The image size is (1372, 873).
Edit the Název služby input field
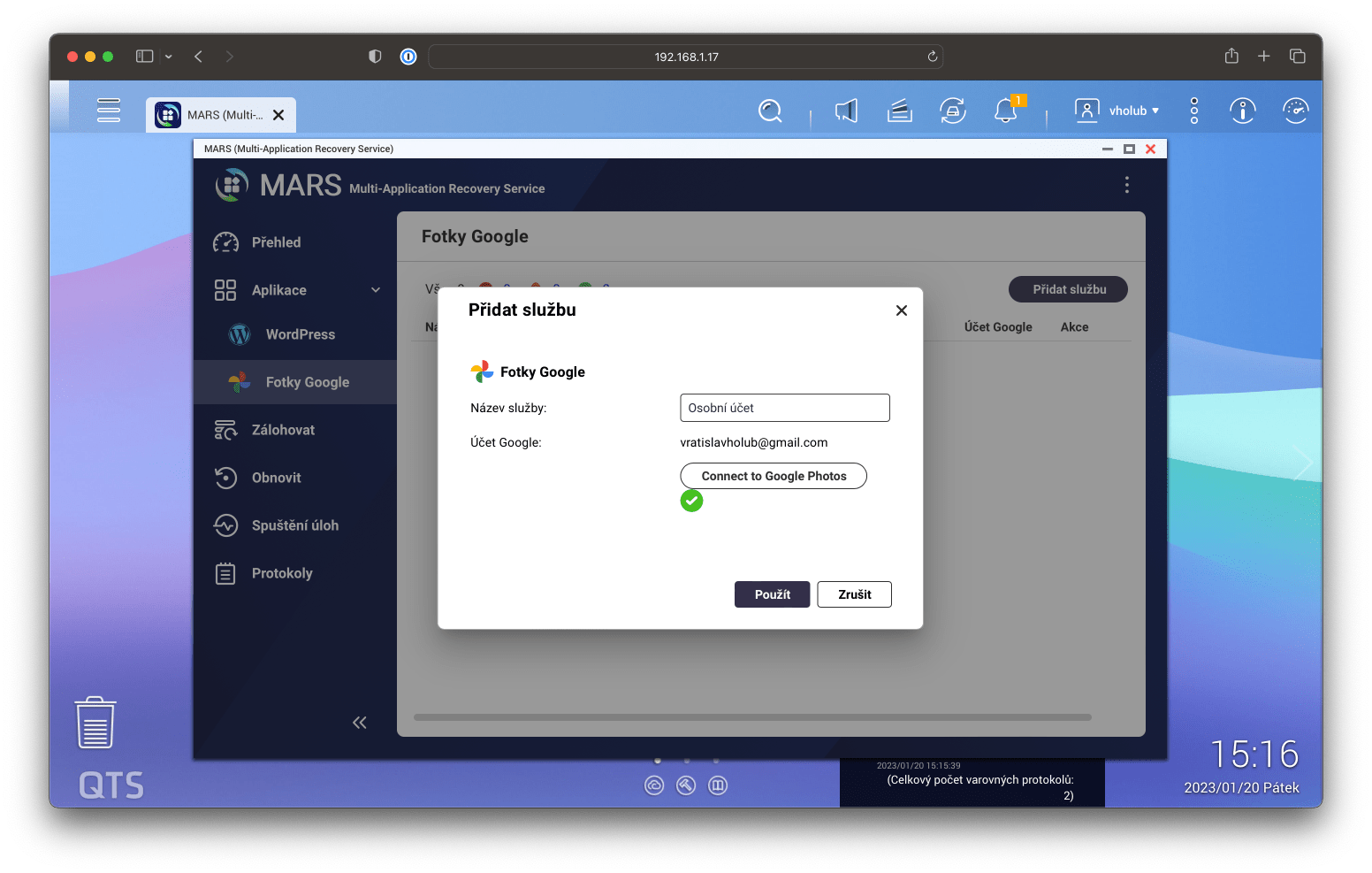click(x=785, y=408)
